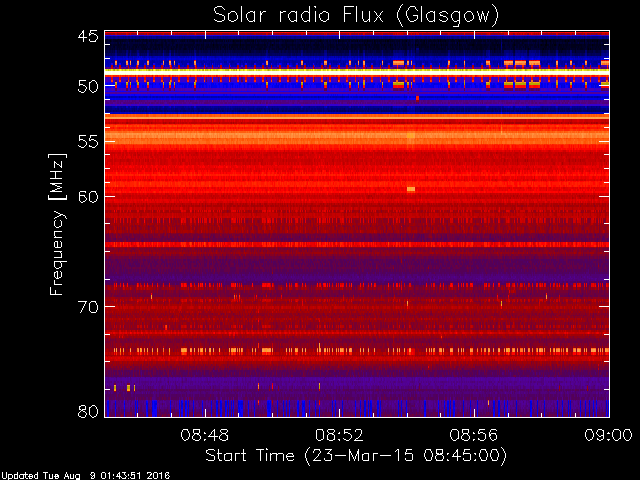This screenshot has width=640, height=480.
Task: Click the bright yellow-white band near 49 MHz
Action: tap(357, 71)
